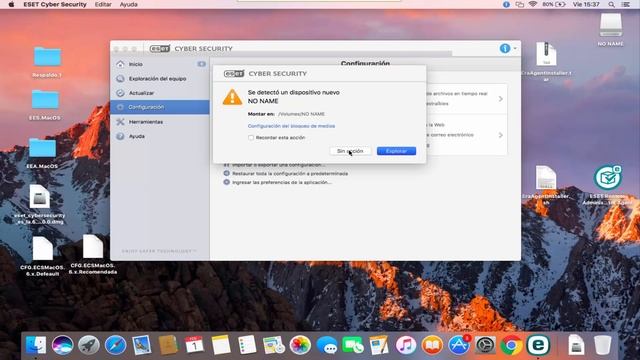The height and width of the screenshot is (360, 640).
Task: Launch Safari from the Dock
Action: pos(116,345)
